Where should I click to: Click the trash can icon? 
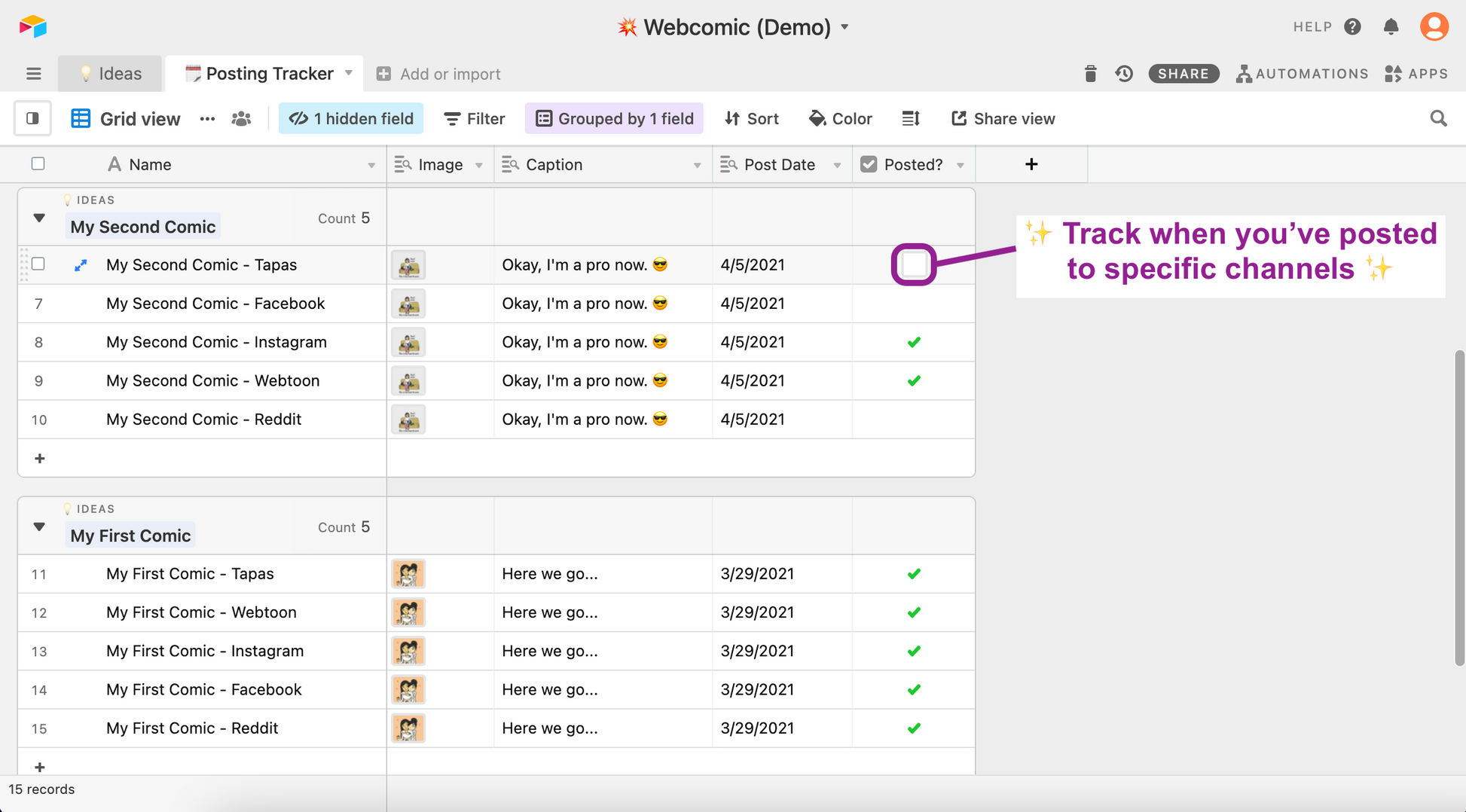point(1090,74)
